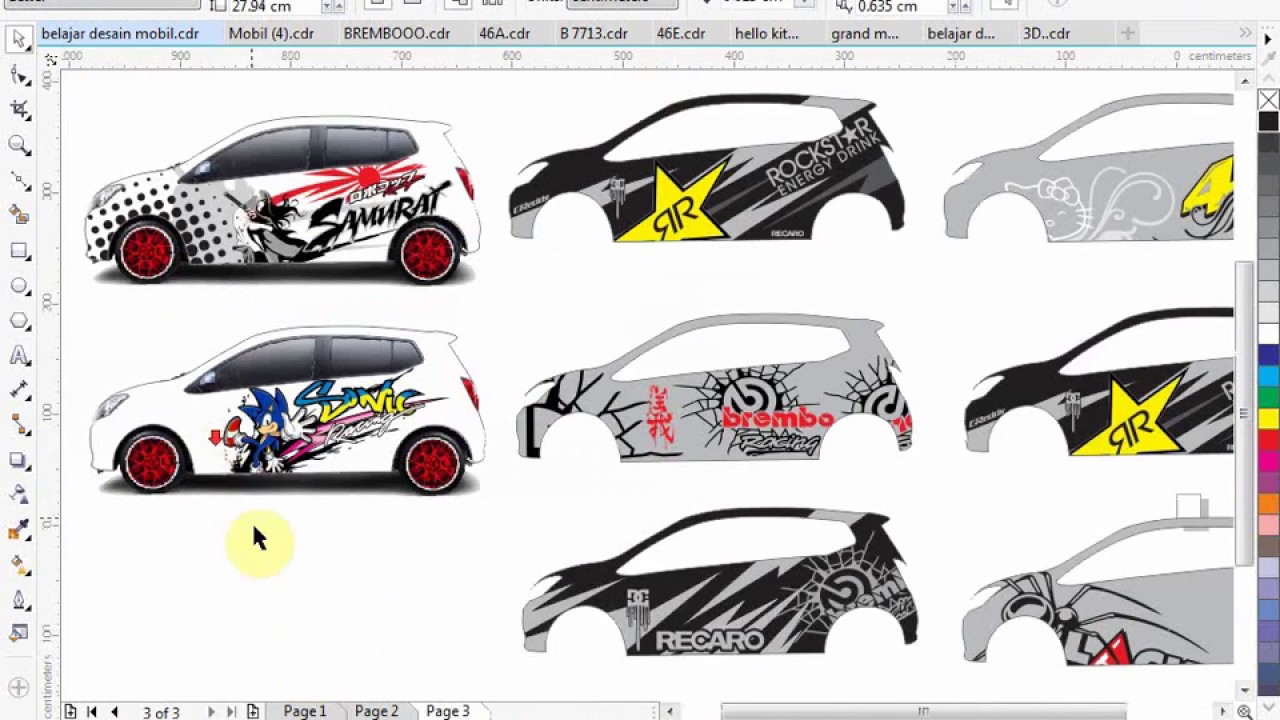Select the Connector tool

click(19, 426)
